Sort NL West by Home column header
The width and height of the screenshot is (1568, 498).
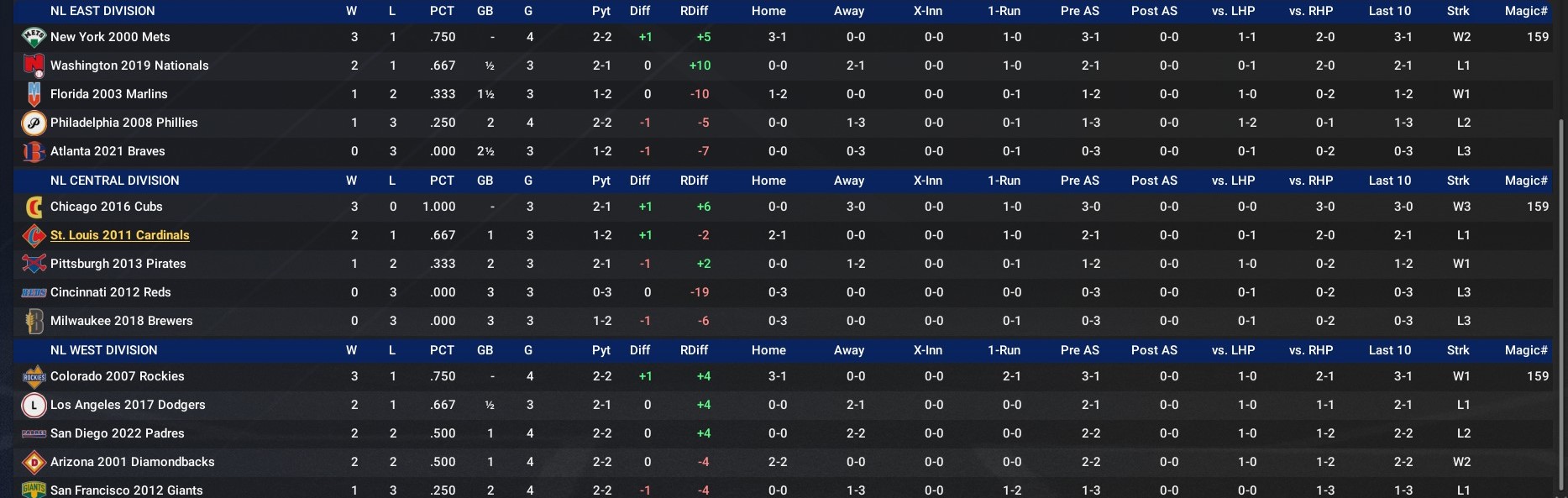[x=768, y=350]
